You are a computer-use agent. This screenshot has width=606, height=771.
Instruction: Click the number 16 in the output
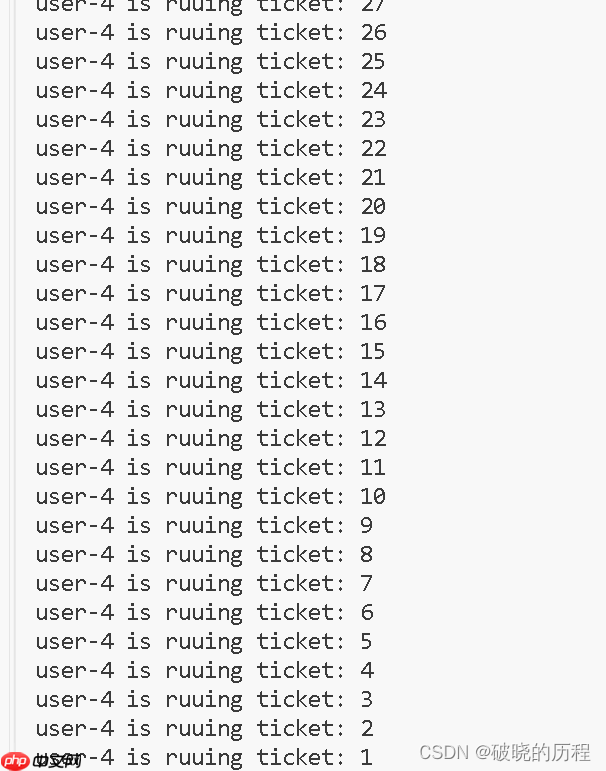pyautogui.click(x=373, y=323)
